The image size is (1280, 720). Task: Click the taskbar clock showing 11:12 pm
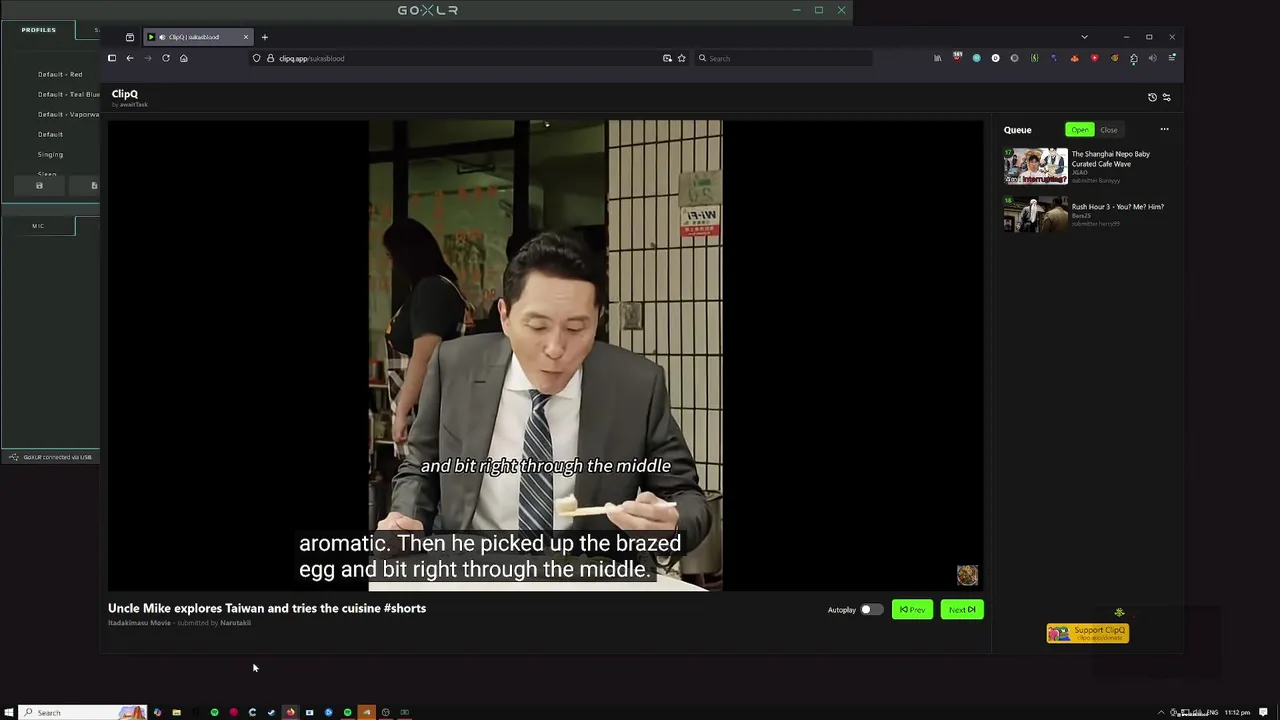pyautogui.click(x=1237, y=712)
